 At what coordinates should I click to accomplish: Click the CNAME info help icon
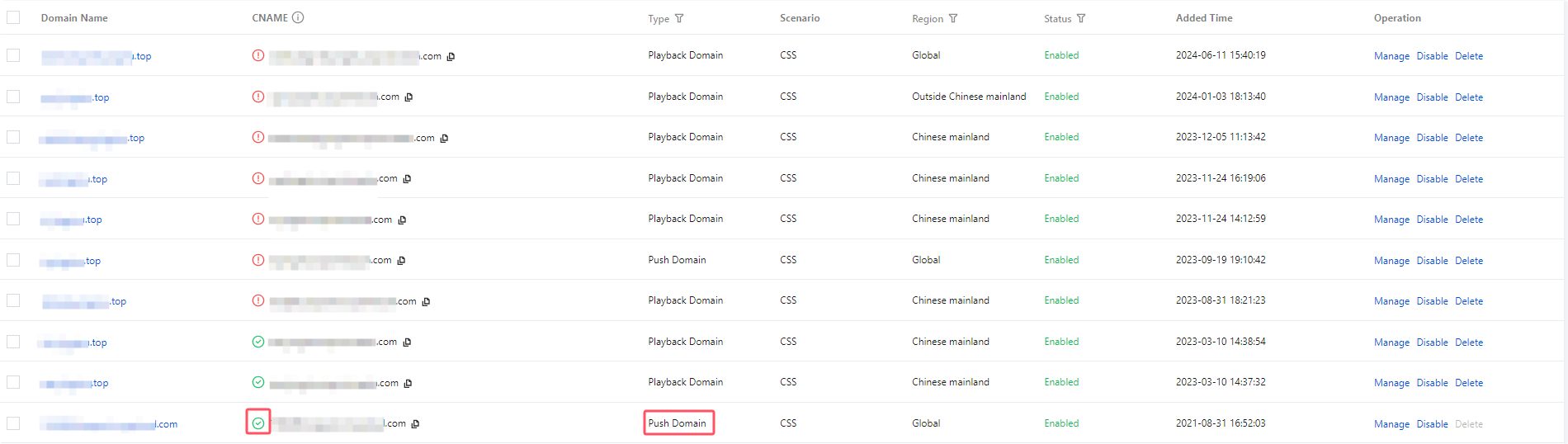pyautogui.click(x=298, y=17)
